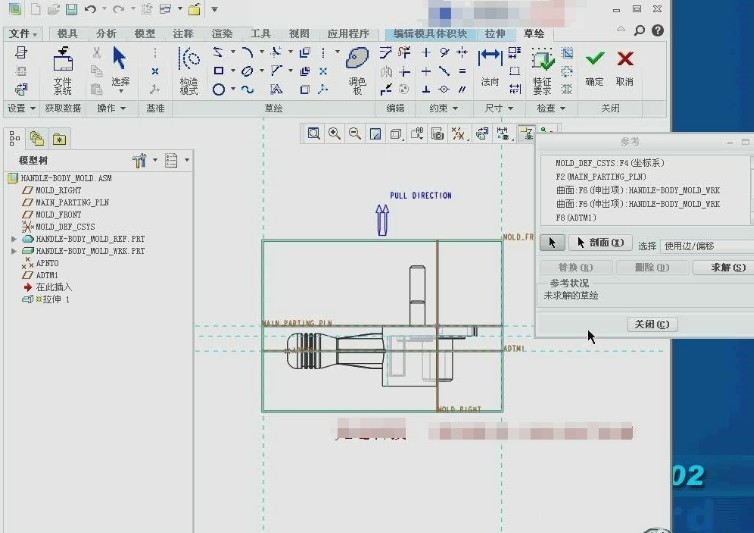This screenshot has width=754, height=533.
Task: Zoom in using the graphics toolbar
Action: coord(334,133)
